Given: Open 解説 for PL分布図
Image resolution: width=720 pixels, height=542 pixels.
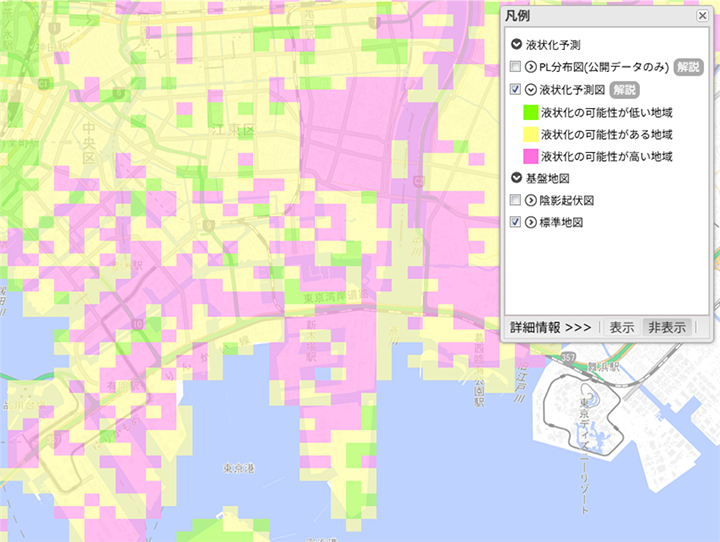Looking at the screenshot, I should click(x=687, y=67).
